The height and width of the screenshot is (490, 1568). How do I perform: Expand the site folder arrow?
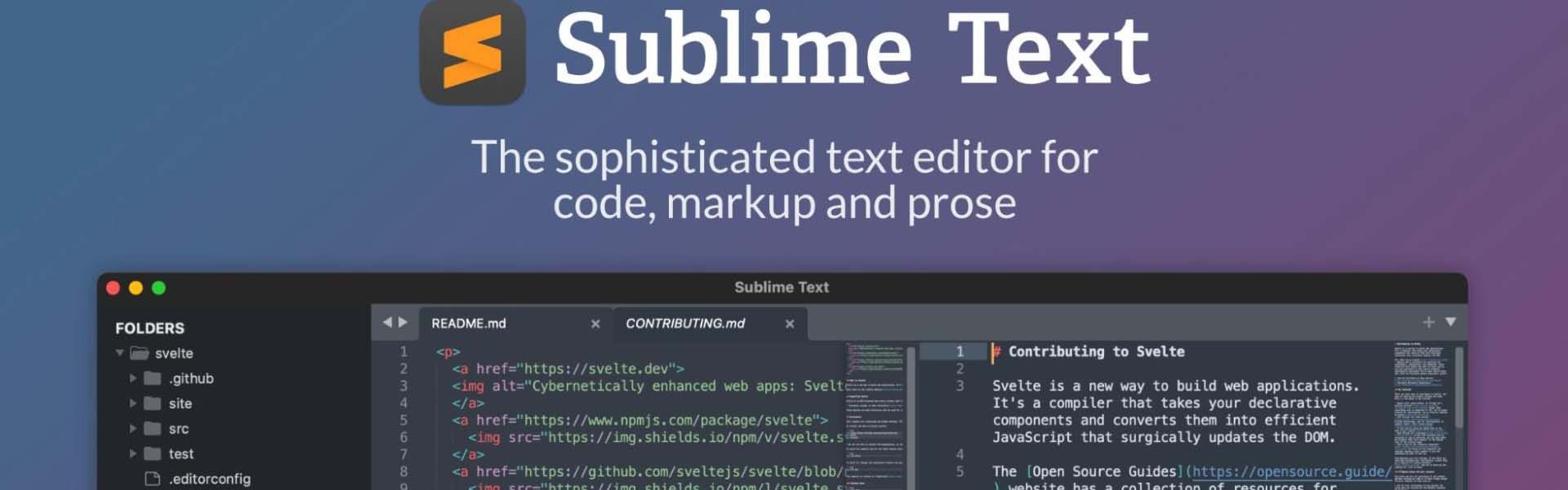[x=132, y=403]
